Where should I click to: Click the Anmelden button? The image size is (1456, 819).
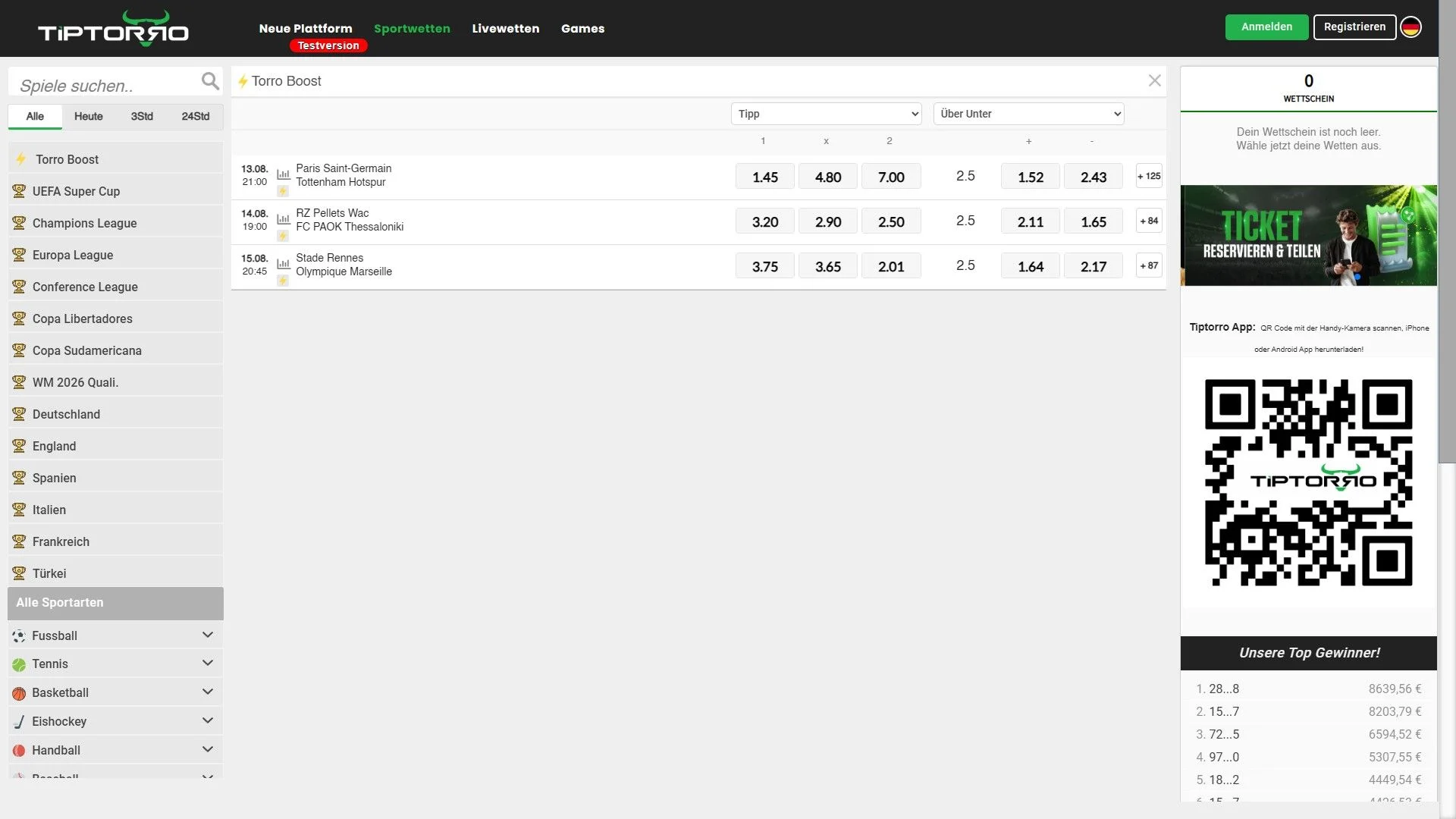(1266, 27)
